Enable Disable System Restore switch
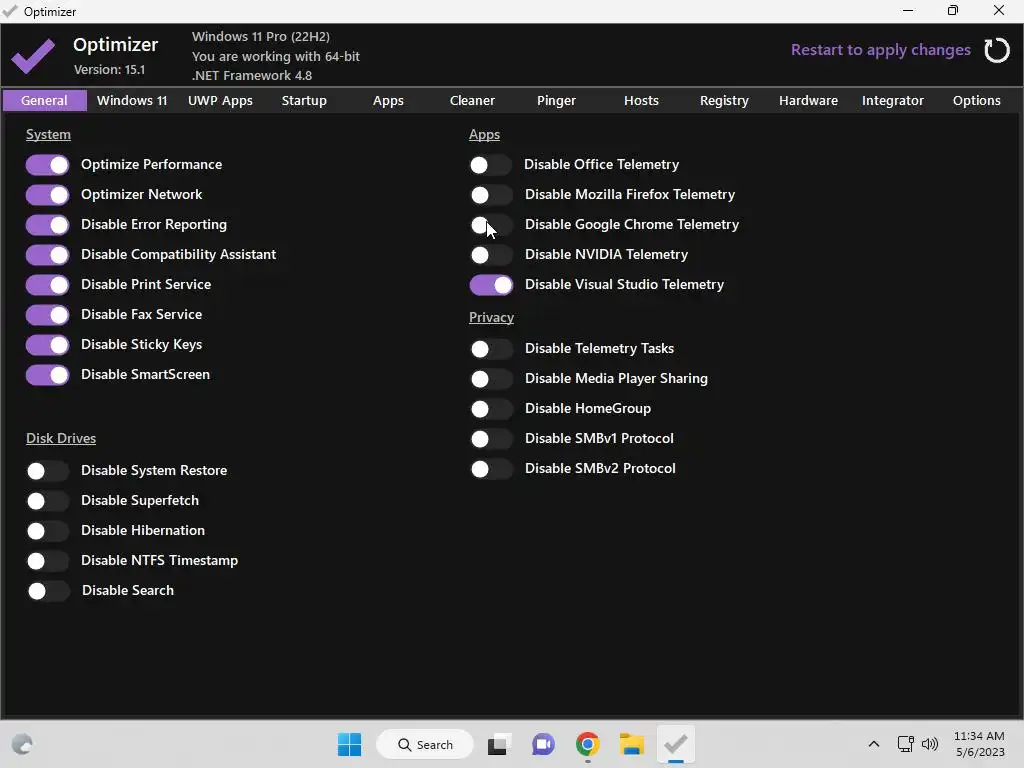Screen dimensions: 1024x768 [x=48, y=471]
